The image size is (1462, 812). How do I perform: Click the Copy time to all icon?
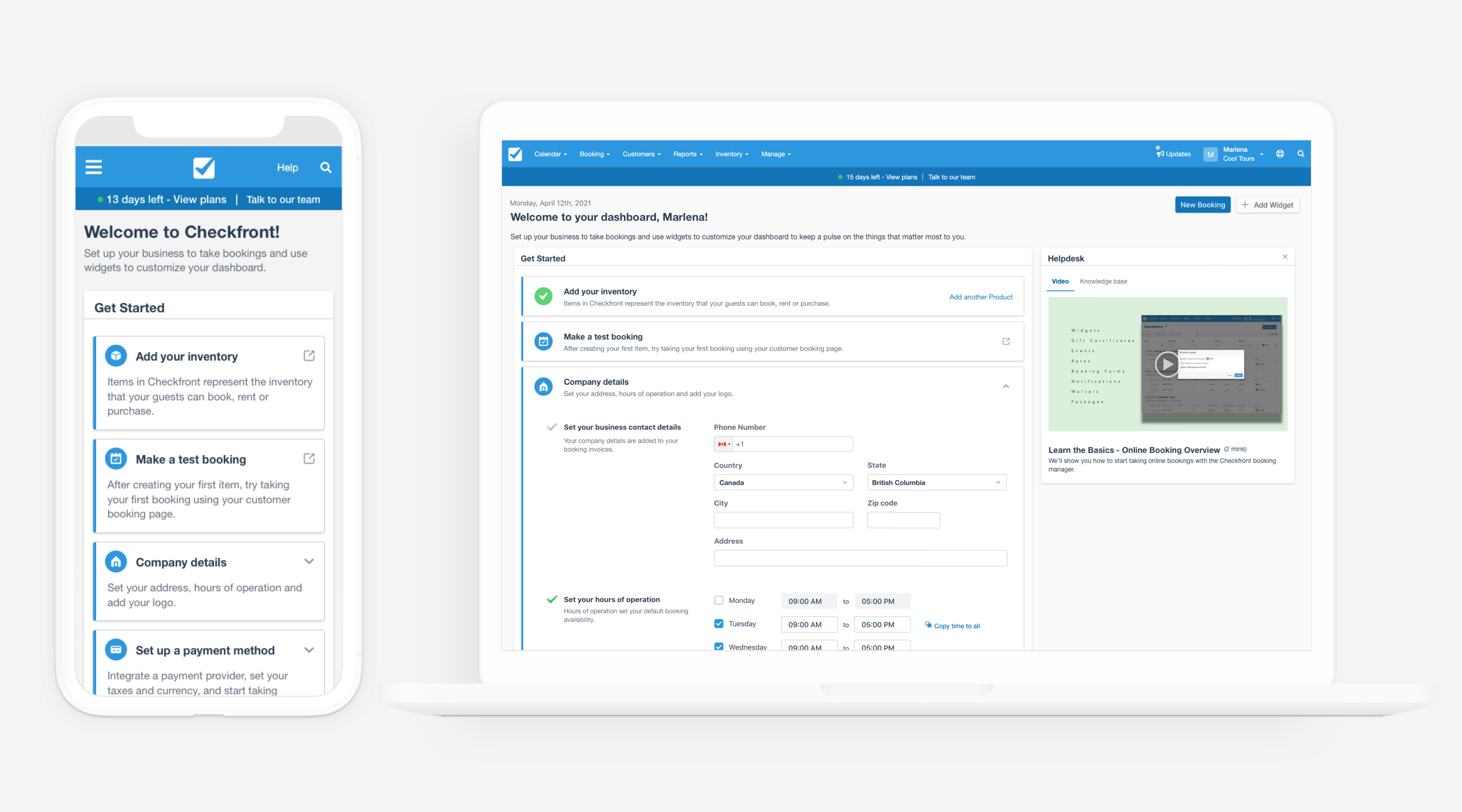tap(928, 625)
